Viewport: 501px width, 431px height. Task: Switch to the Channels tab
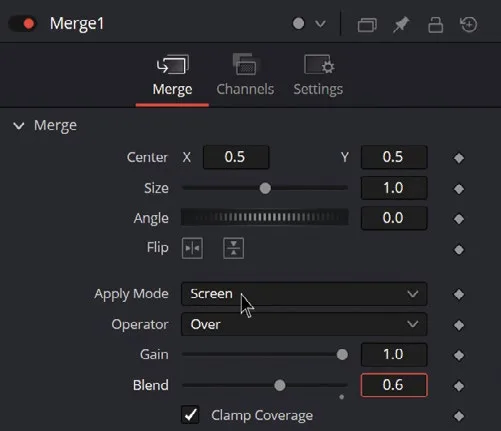point(245,75)
